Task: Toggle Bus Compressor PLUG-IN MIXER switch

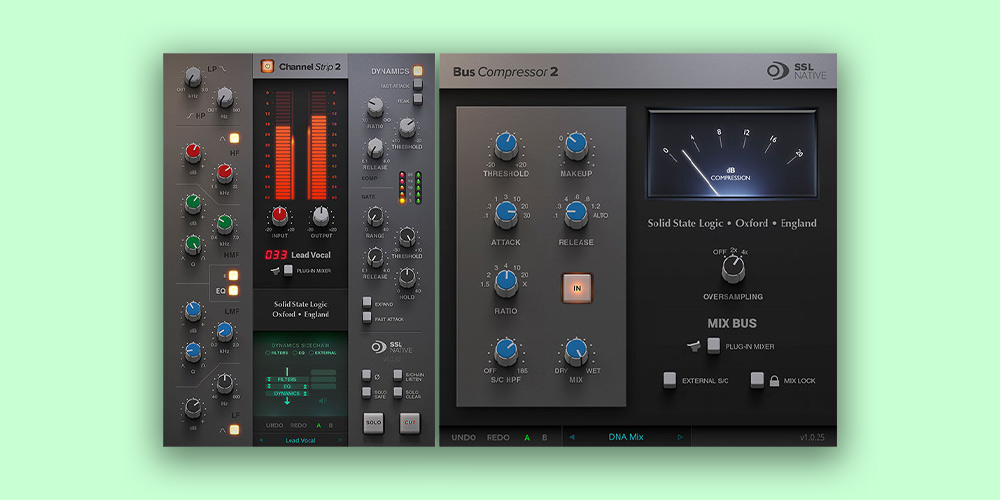Action: (x=714, y=346)
